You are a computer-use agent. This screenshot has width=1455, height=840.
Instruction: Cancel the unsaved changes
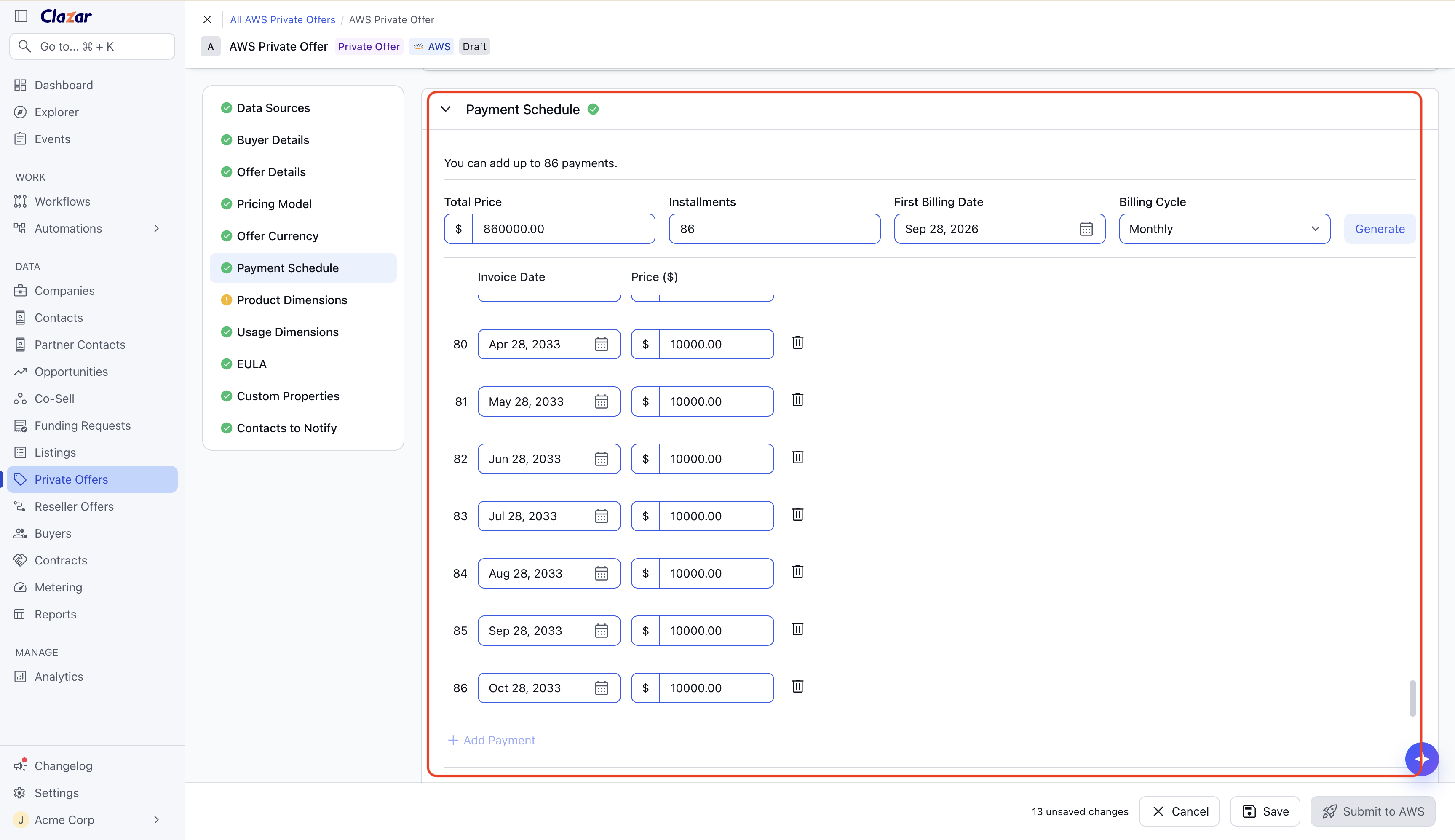point(1179,812)
